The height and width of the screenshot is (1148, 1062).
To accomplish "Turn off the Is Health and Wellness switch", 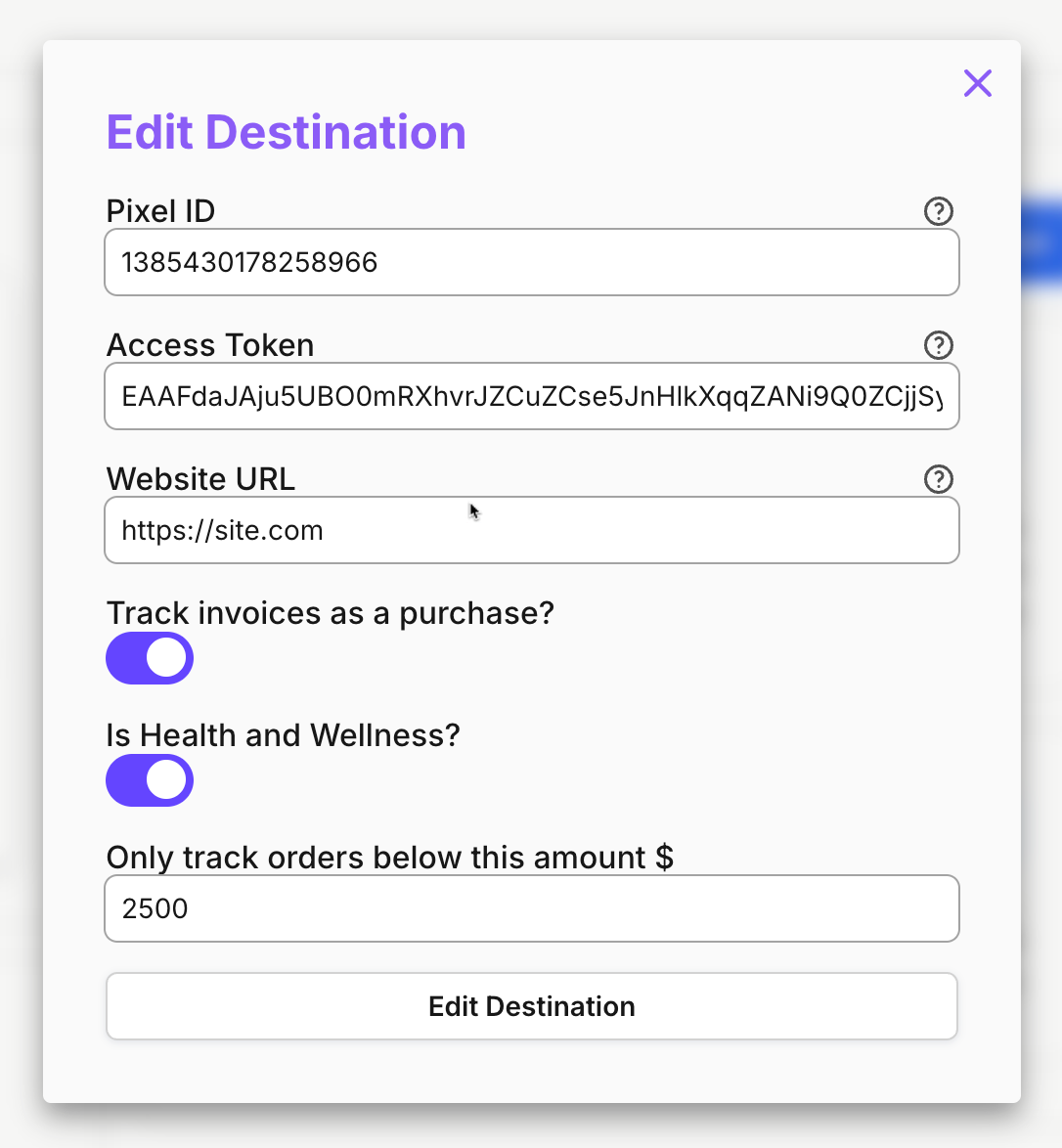I will (150, 780).
